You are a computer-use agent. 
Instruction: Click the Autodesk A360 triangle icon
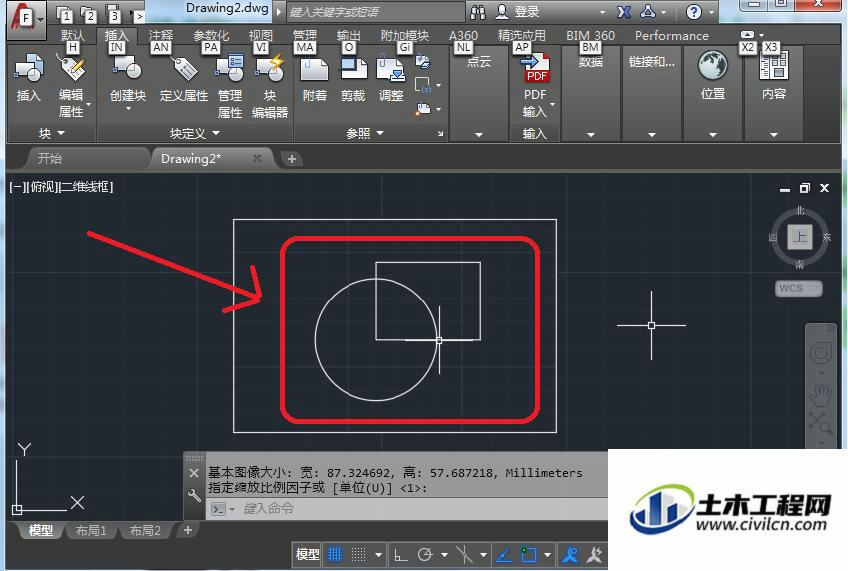click(x=647, y=11)
